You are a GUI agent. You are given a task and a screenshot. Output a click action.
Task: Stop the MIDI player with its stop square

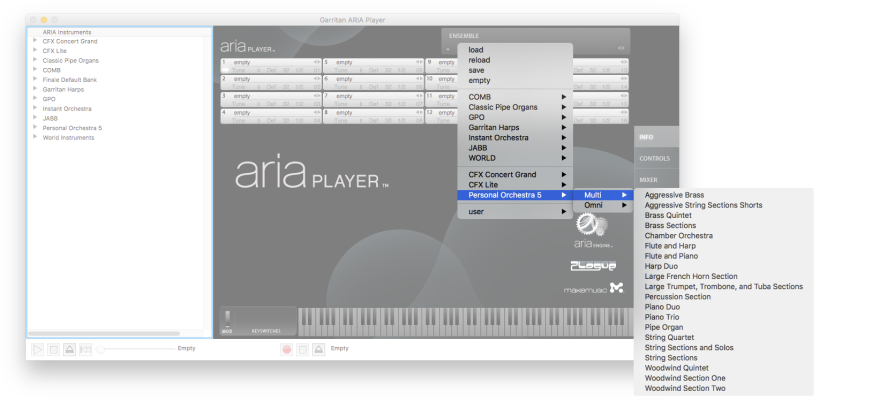(x=53, y=350)
